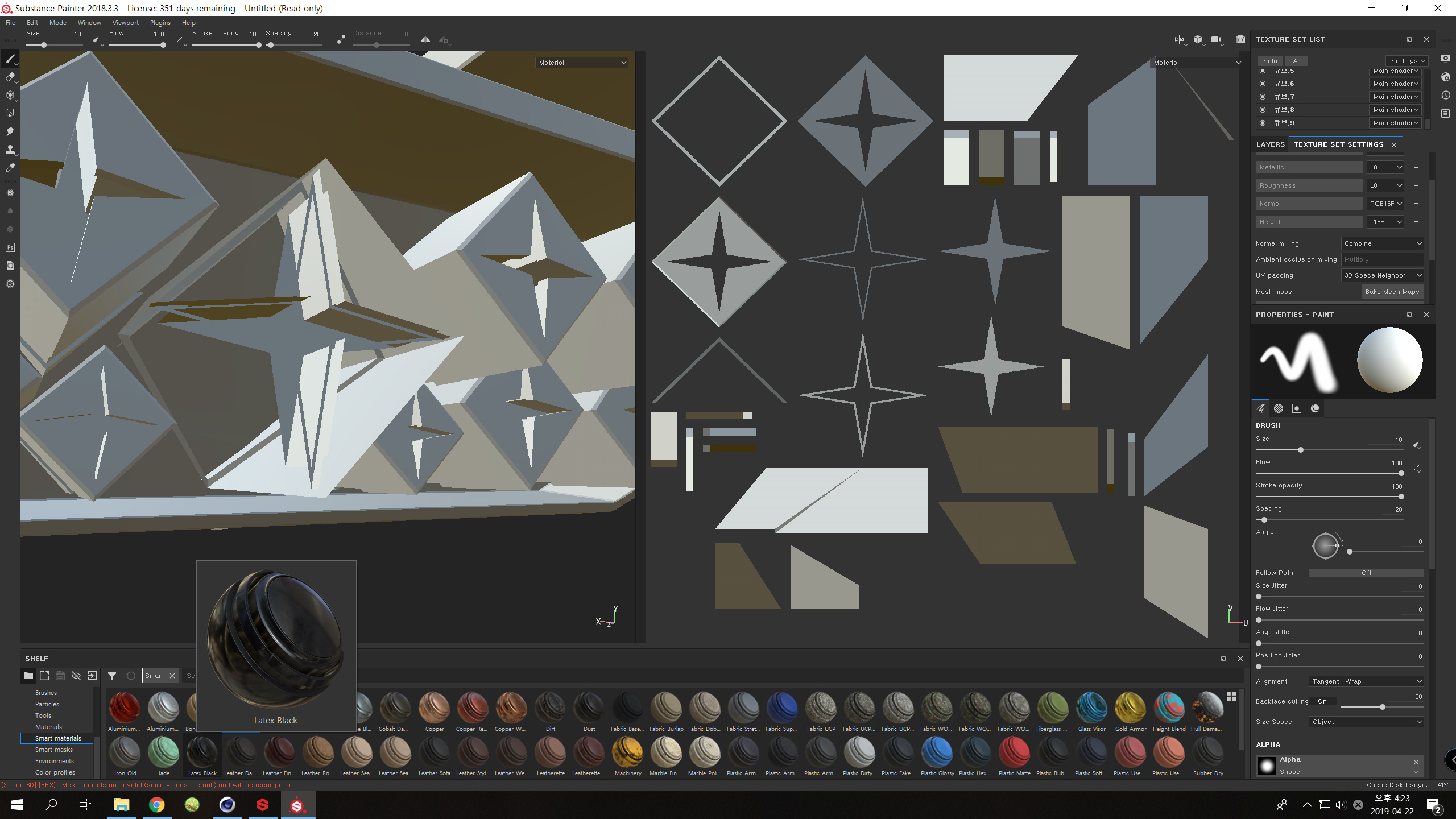The image size is (1456, 819).
Task: Open the 2D viewport Material dropdown
Action: (x=1197, y=63)
